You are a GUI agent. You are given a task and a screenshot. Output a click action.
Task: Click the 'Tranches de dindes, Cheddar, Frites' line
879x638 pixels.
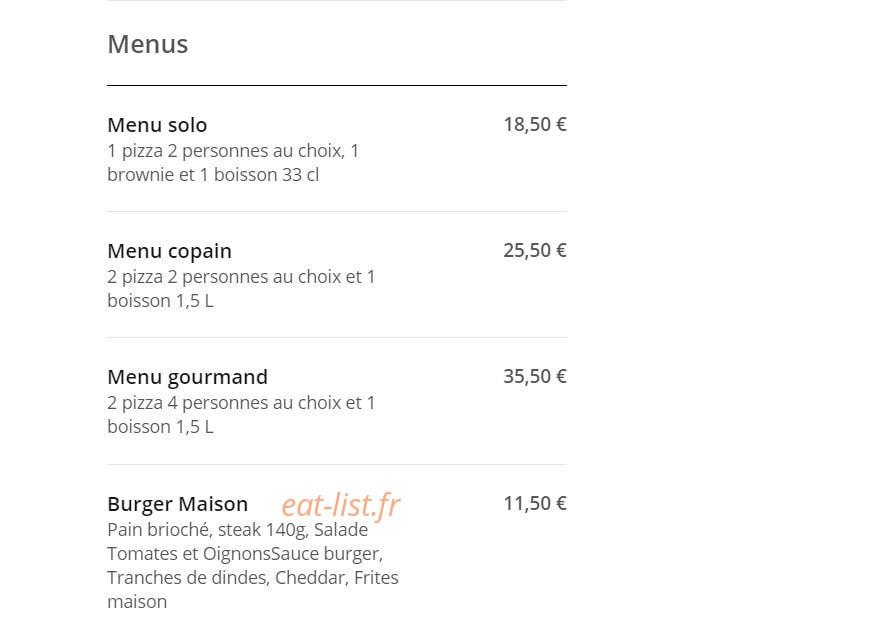(x=253, y=577)
